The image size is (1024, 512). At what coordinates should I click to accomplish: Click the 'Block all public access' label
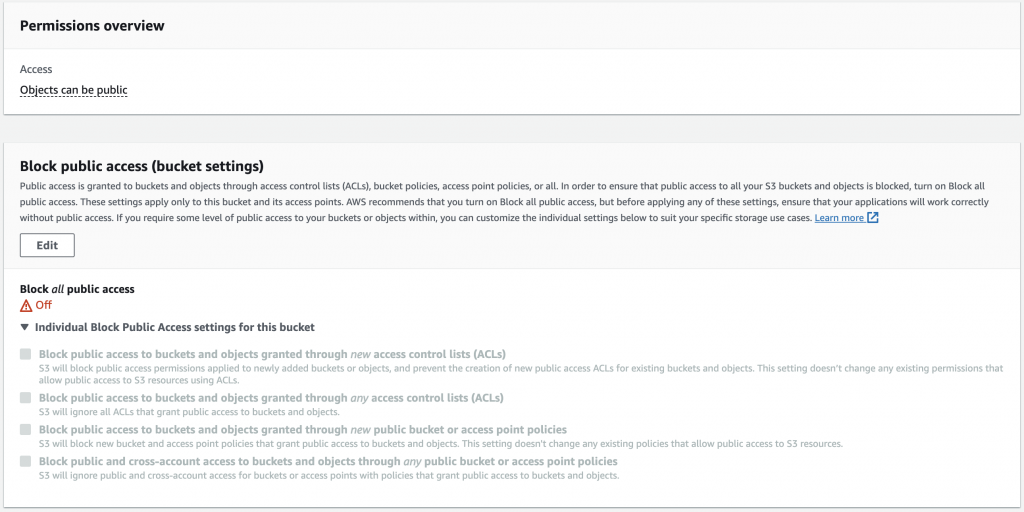coord(77,289)
